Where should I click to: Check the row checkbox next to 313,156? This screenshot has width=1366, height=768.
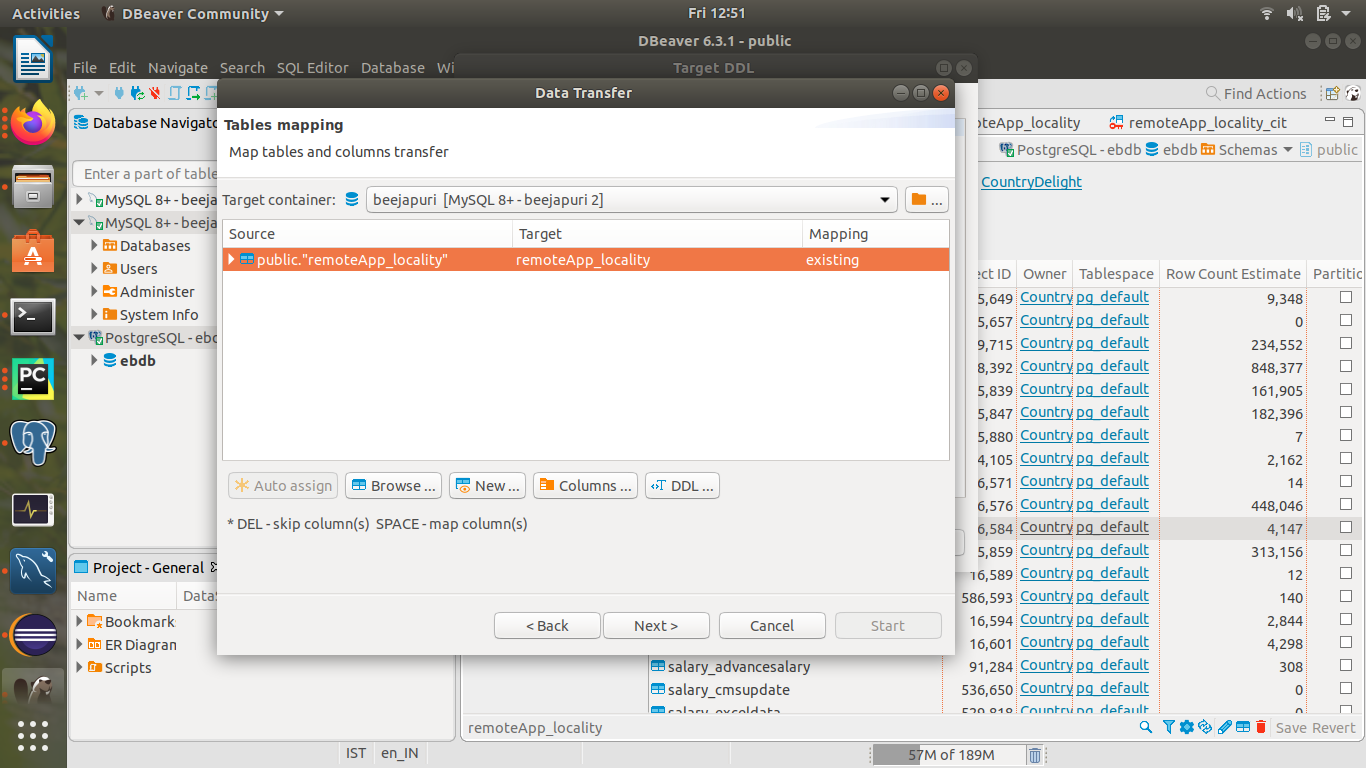[1345, 550]
